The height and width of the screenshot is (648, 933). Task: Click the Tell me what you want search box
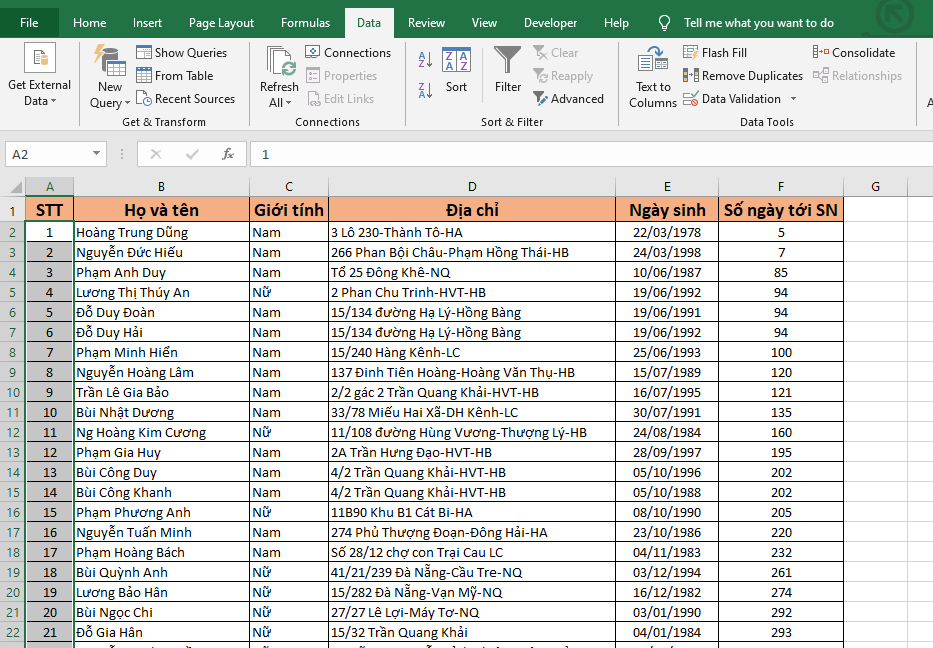(758, 23)
